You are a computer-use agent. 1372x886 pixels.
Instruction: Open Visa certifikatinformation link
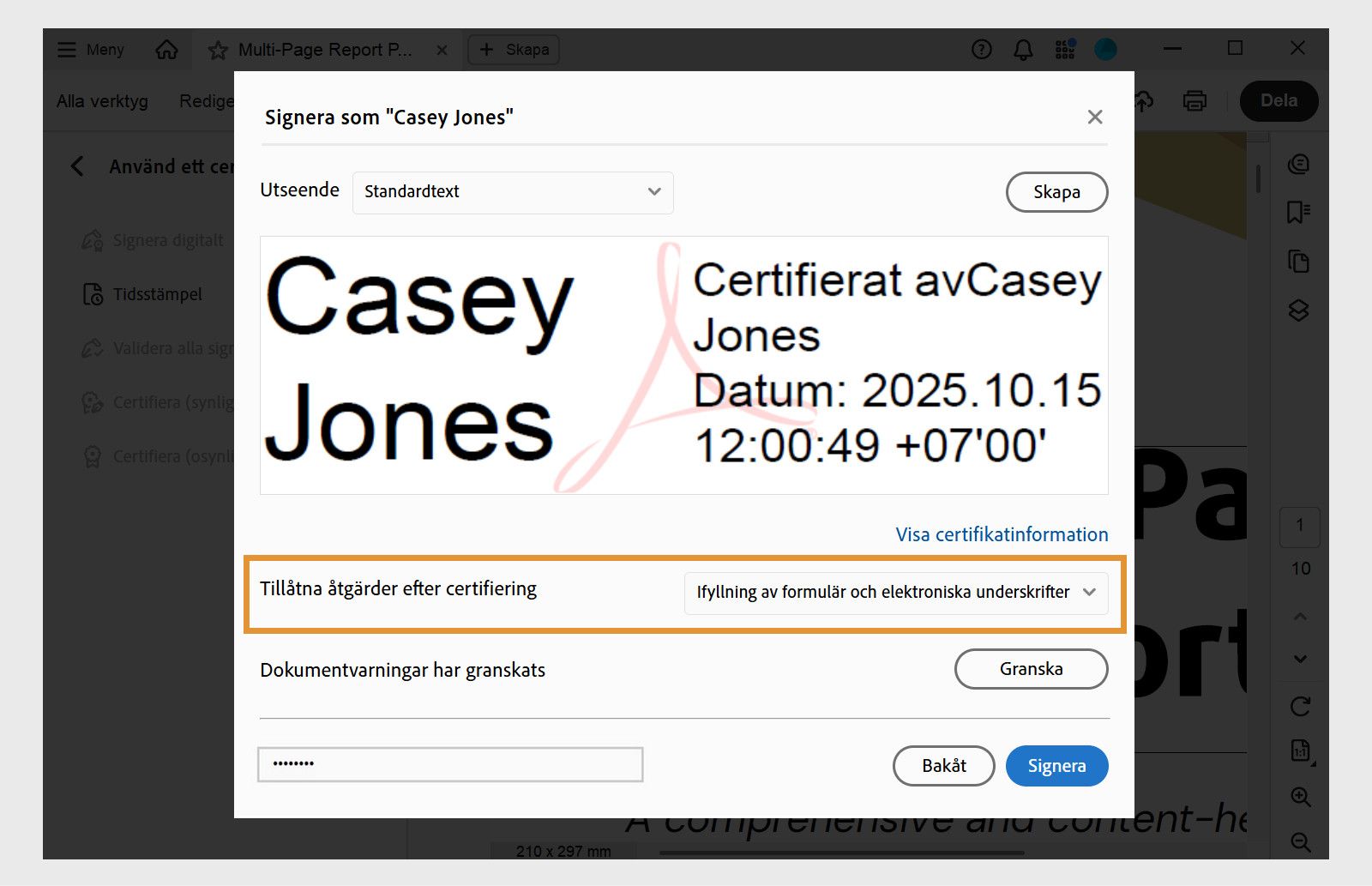coord(1001,533)
